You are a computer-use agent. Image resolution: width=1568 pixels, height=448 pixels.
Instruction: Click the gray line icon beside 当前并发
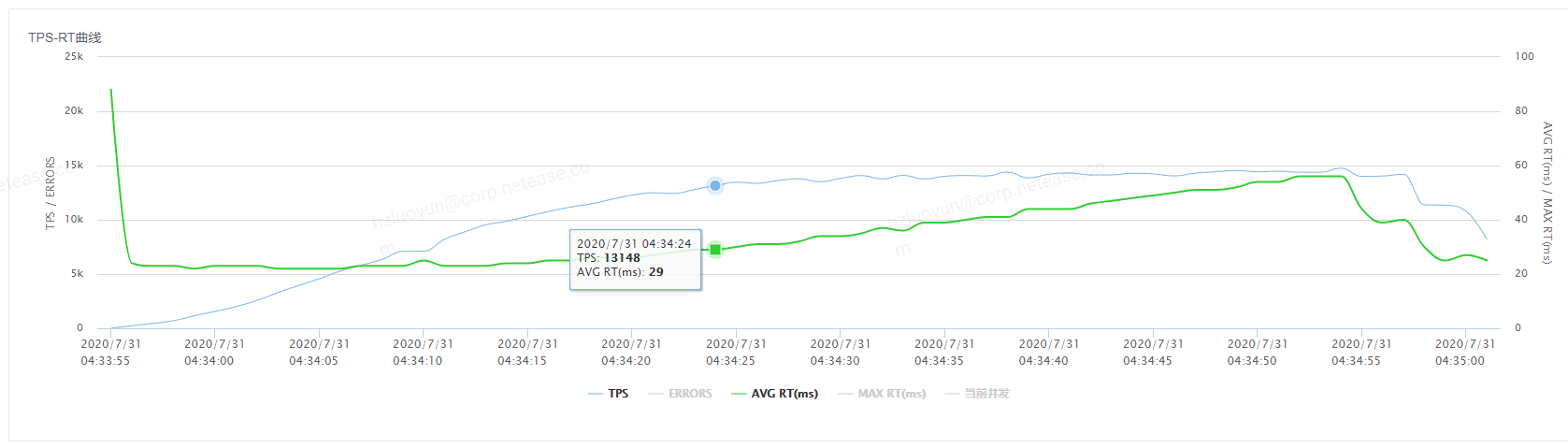click(952, 395)
